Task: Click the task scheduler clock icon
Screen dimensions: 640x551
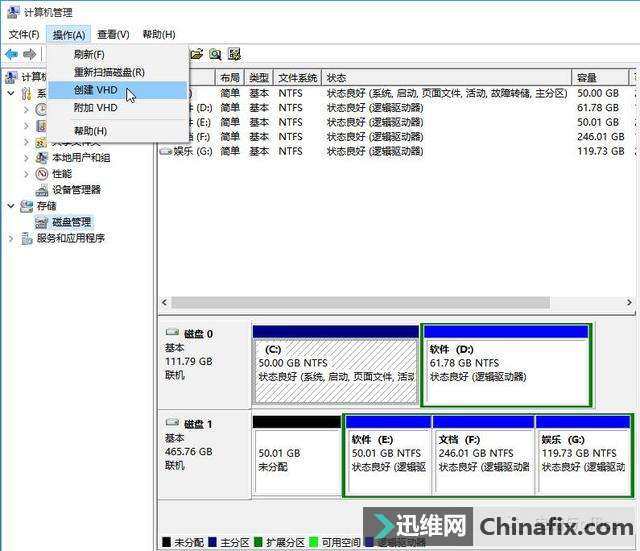Action: [x=41, y=109]
